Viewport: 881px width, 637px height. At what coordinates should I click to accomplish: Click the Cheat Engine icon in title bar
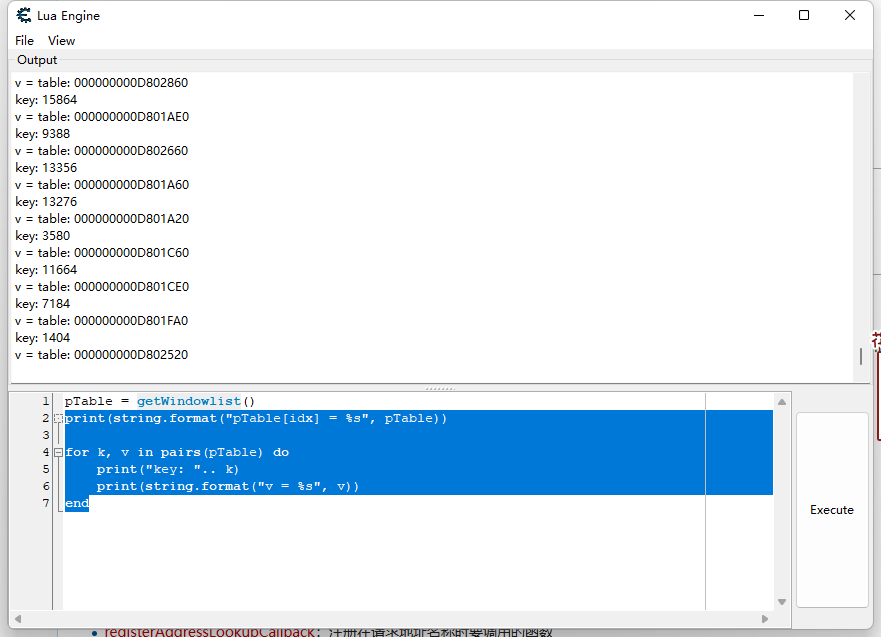[24, 15]
